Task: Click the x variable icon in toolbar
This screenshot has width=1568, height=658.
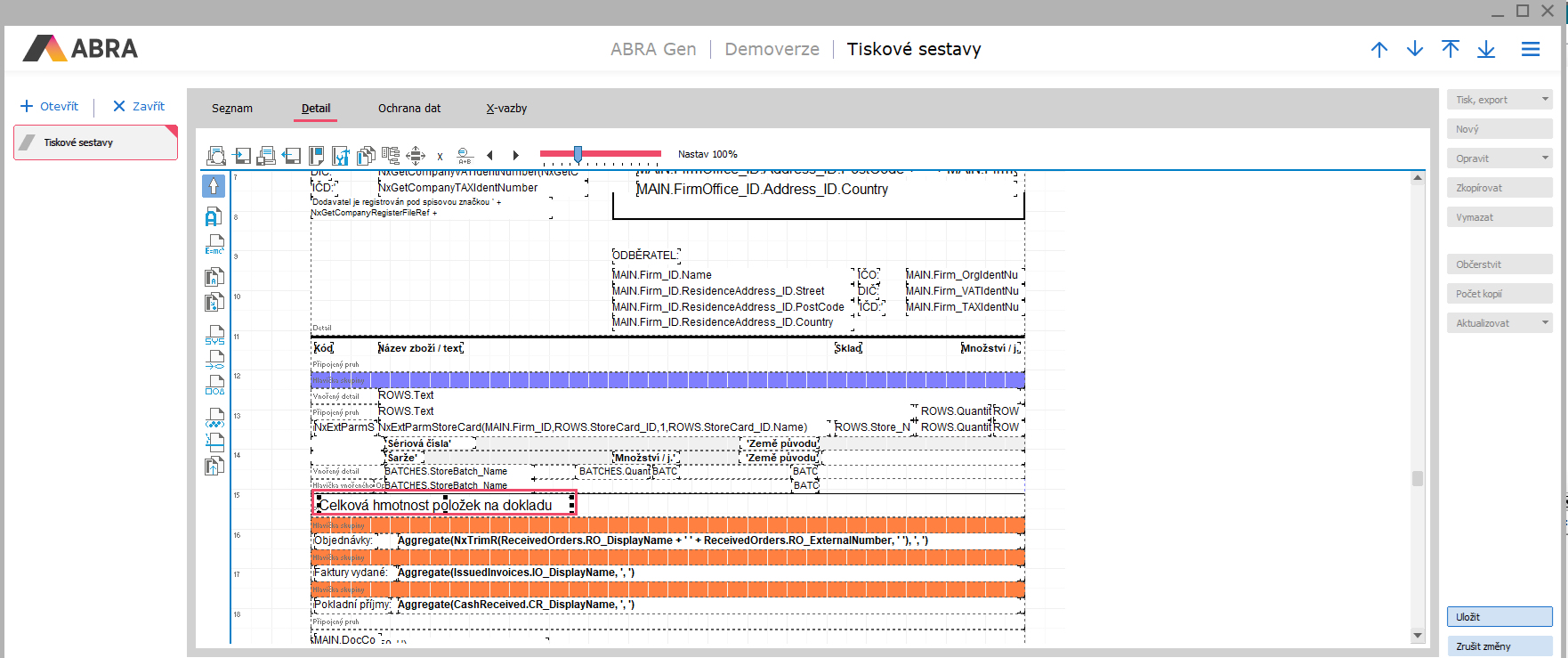Action: point(440,157)
